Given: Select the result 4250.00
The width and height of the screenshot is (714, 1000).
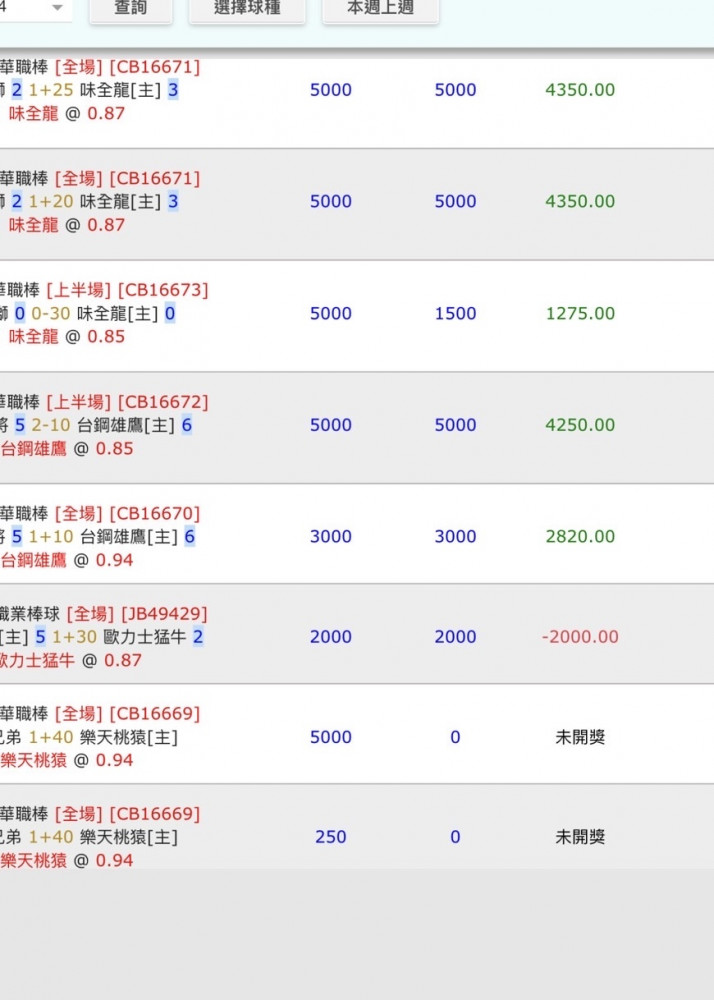Looking at the screenshot, I should (x=580, y=425).
